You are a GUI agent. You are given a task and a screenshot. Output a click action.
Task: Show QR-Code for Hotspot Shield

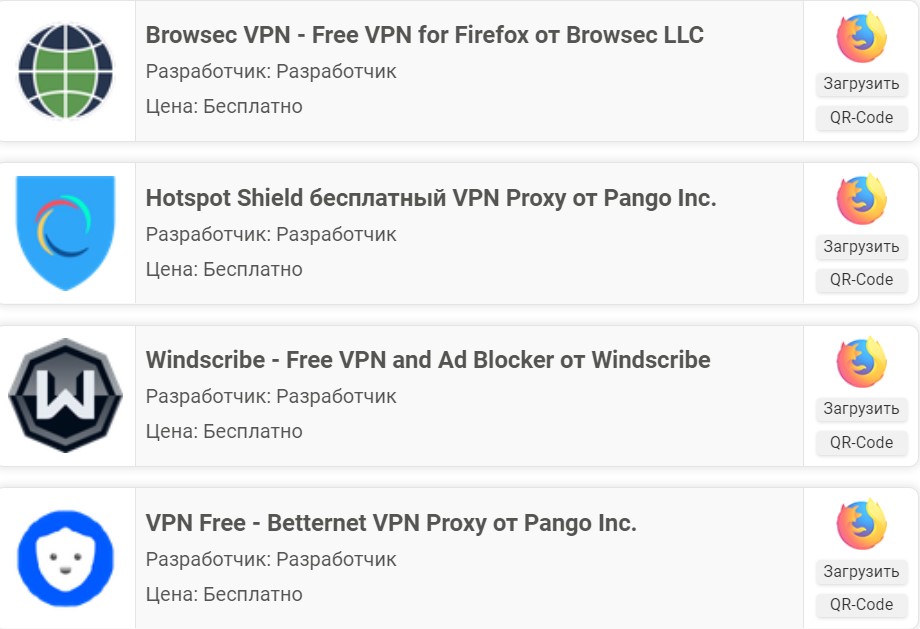tap(861, 279)
